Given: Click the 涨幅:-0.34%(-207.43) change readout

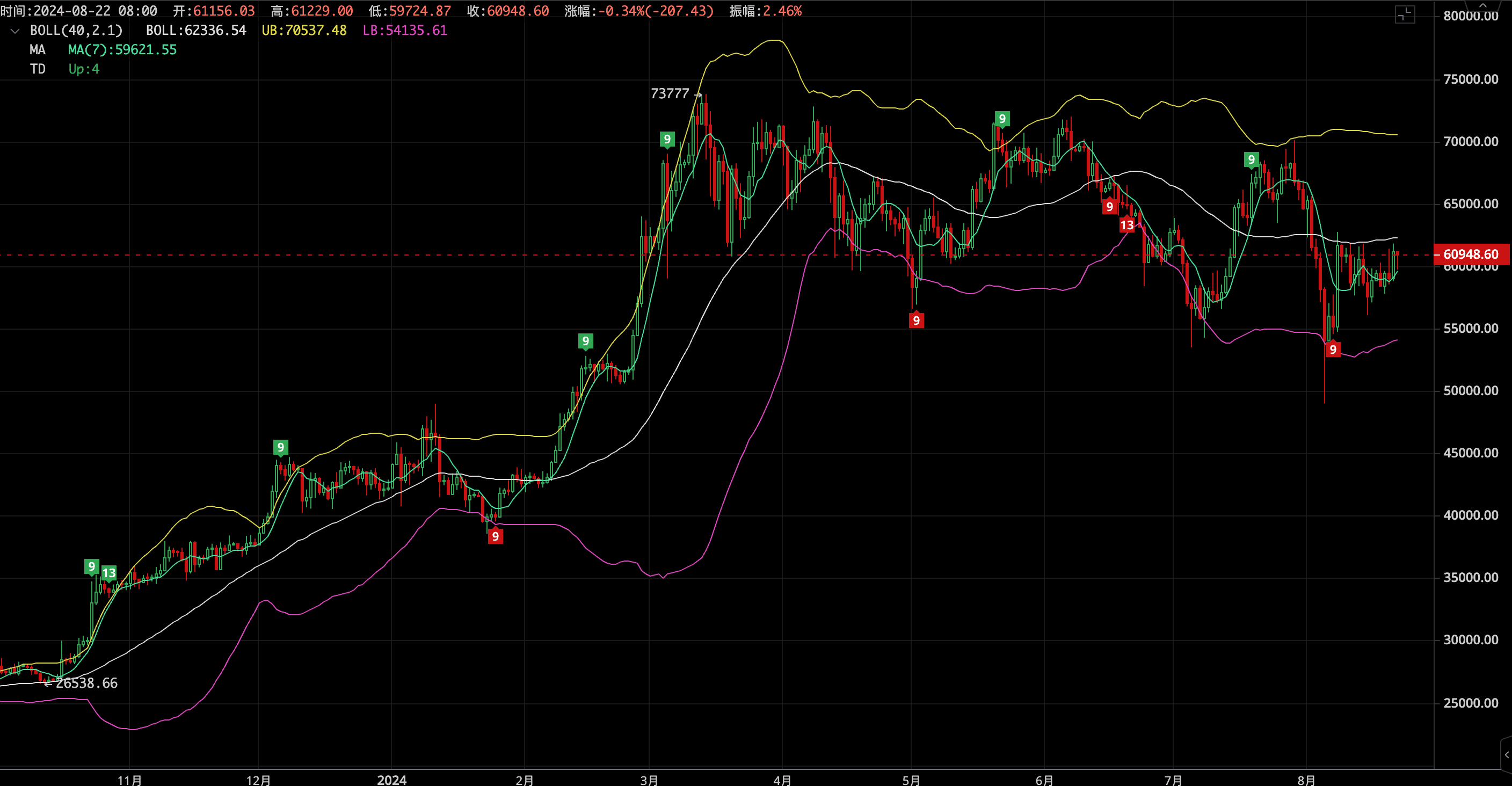Looking at the screenshot, I should pyautogui.click(x=639, y=11).
